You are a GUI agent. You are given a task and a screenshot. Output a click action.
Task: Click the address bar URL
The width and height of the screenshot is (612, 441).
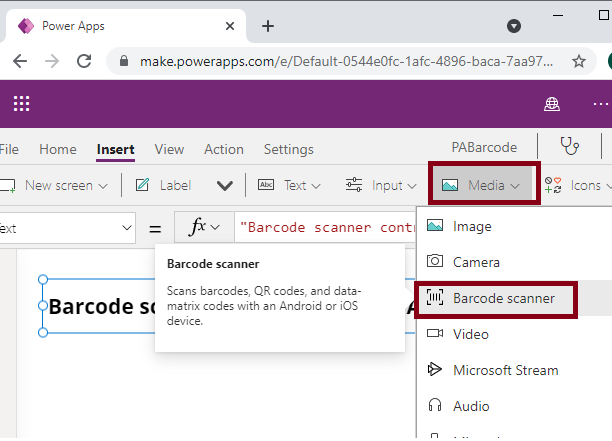346,61
